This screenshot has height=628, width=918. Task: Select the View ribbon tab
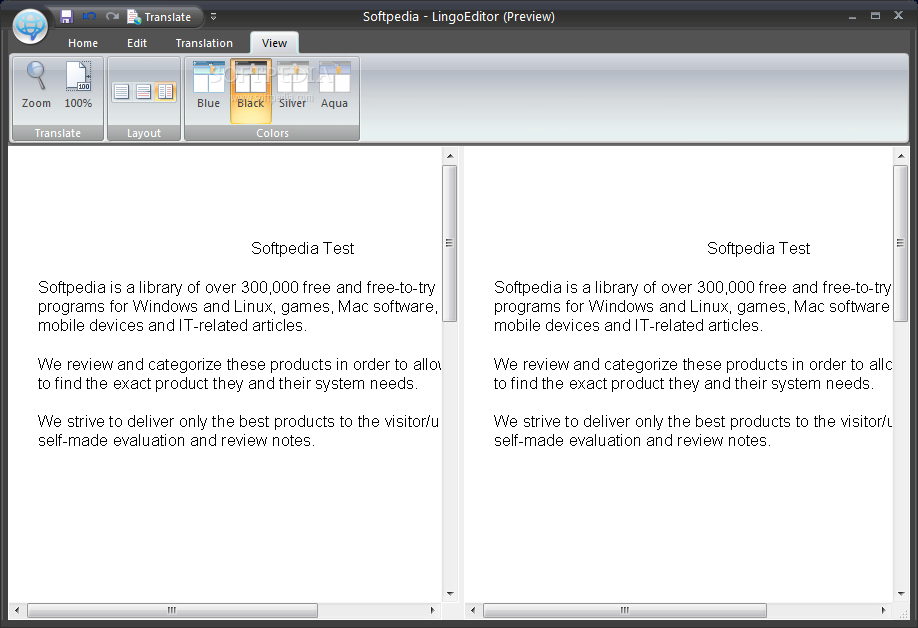(x=274, y=43)
